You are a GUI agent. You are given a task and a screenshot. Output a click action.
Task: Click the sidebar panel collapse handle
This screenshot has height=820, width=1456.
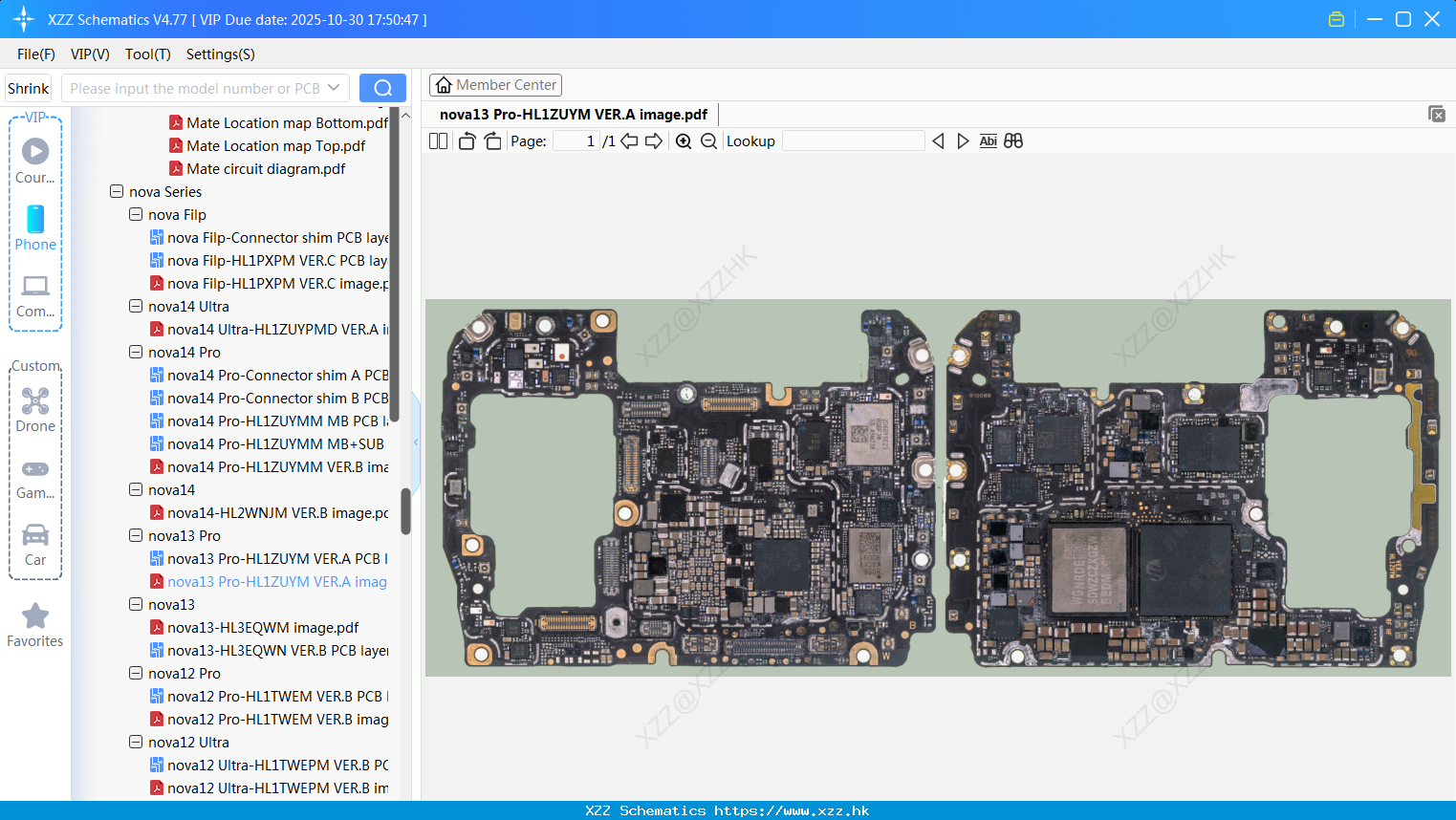(416, 442)
